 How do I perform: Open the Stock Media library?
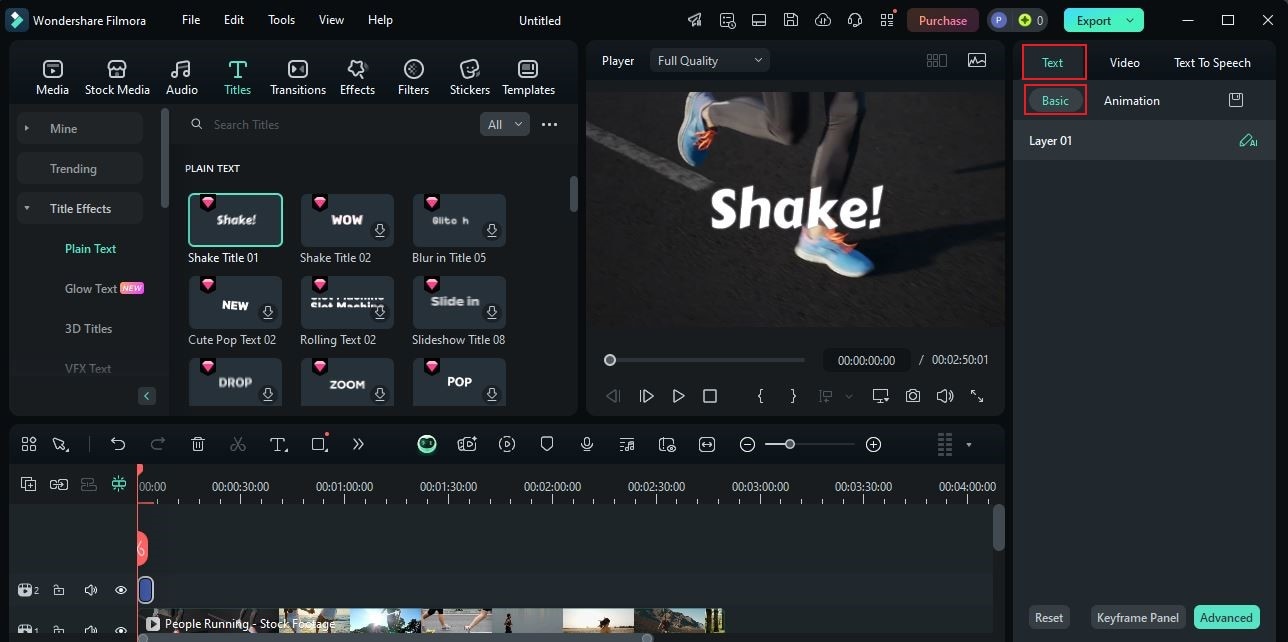pos(117,77)
